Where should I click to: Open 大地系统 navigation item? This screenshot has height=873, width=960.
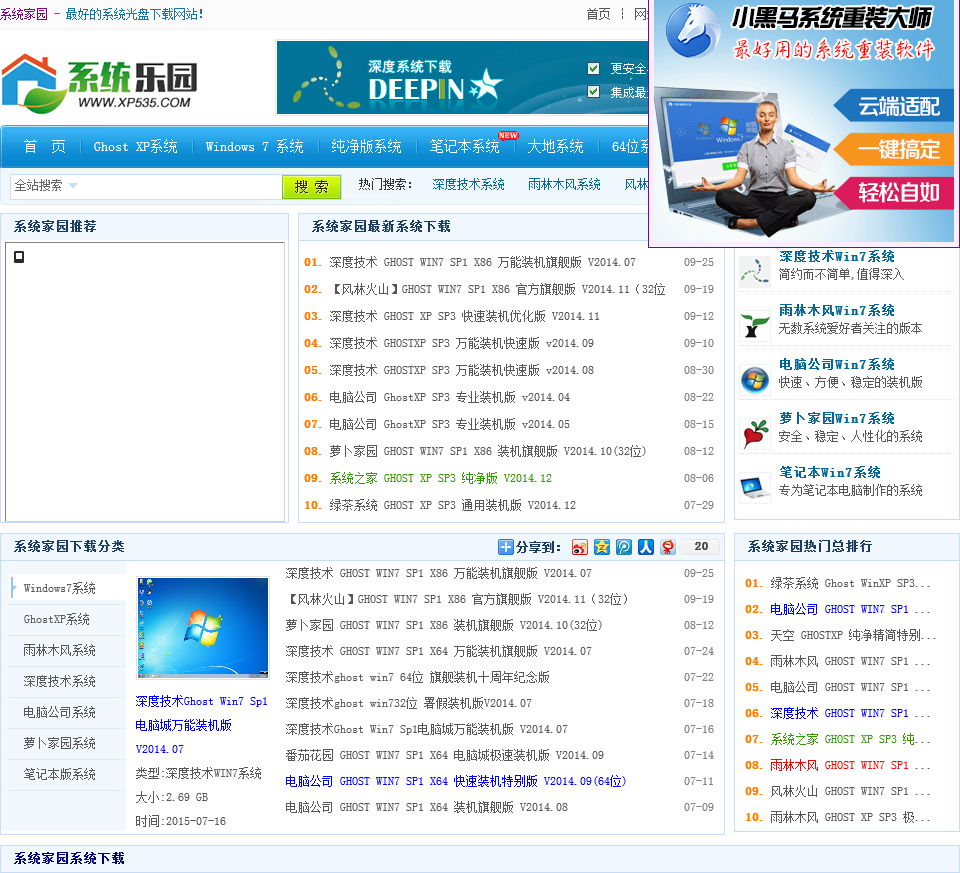(555, 146)
